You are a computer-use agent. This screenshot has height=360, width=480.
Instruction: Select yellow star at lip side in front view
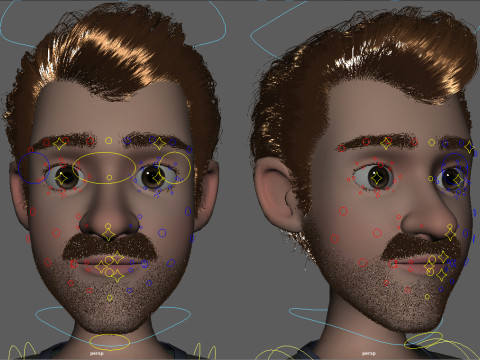101,267
